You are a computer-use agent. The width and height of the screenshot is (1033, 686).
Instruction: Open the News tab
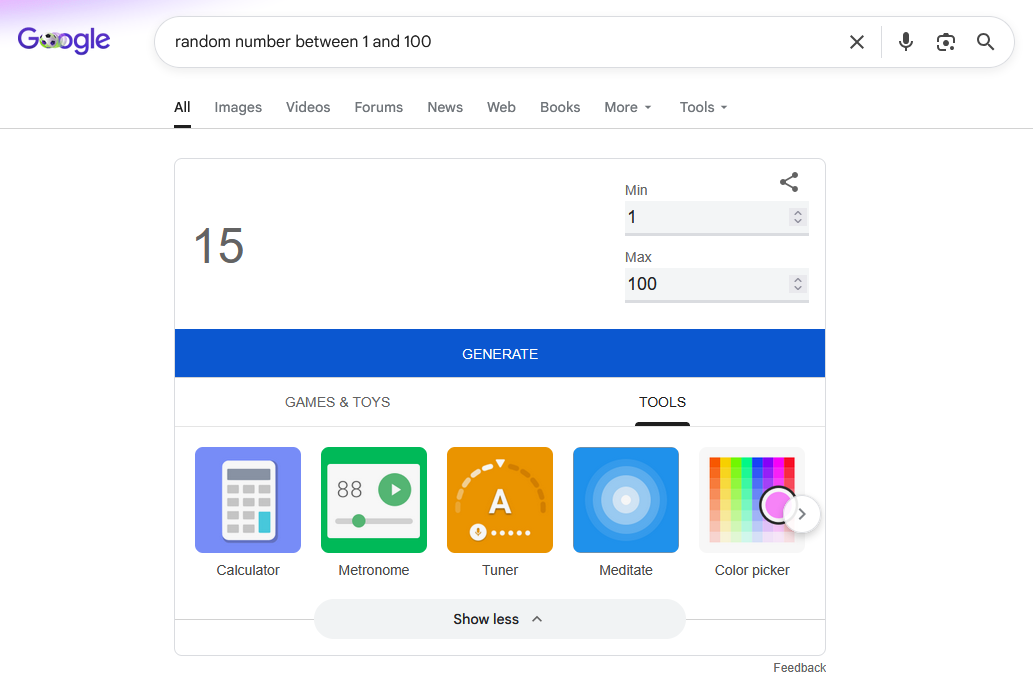[x=445, y=107]
